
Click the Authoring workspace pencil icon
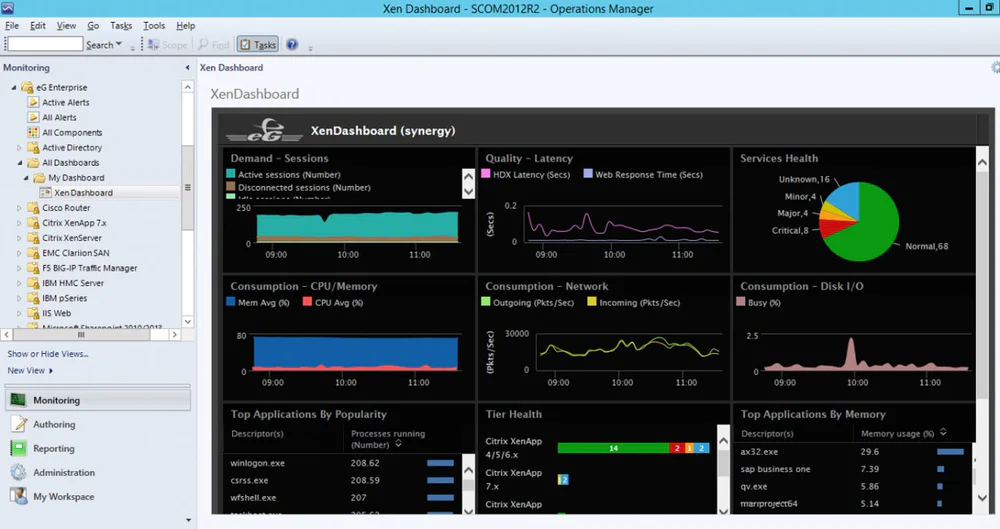point(18,424)
